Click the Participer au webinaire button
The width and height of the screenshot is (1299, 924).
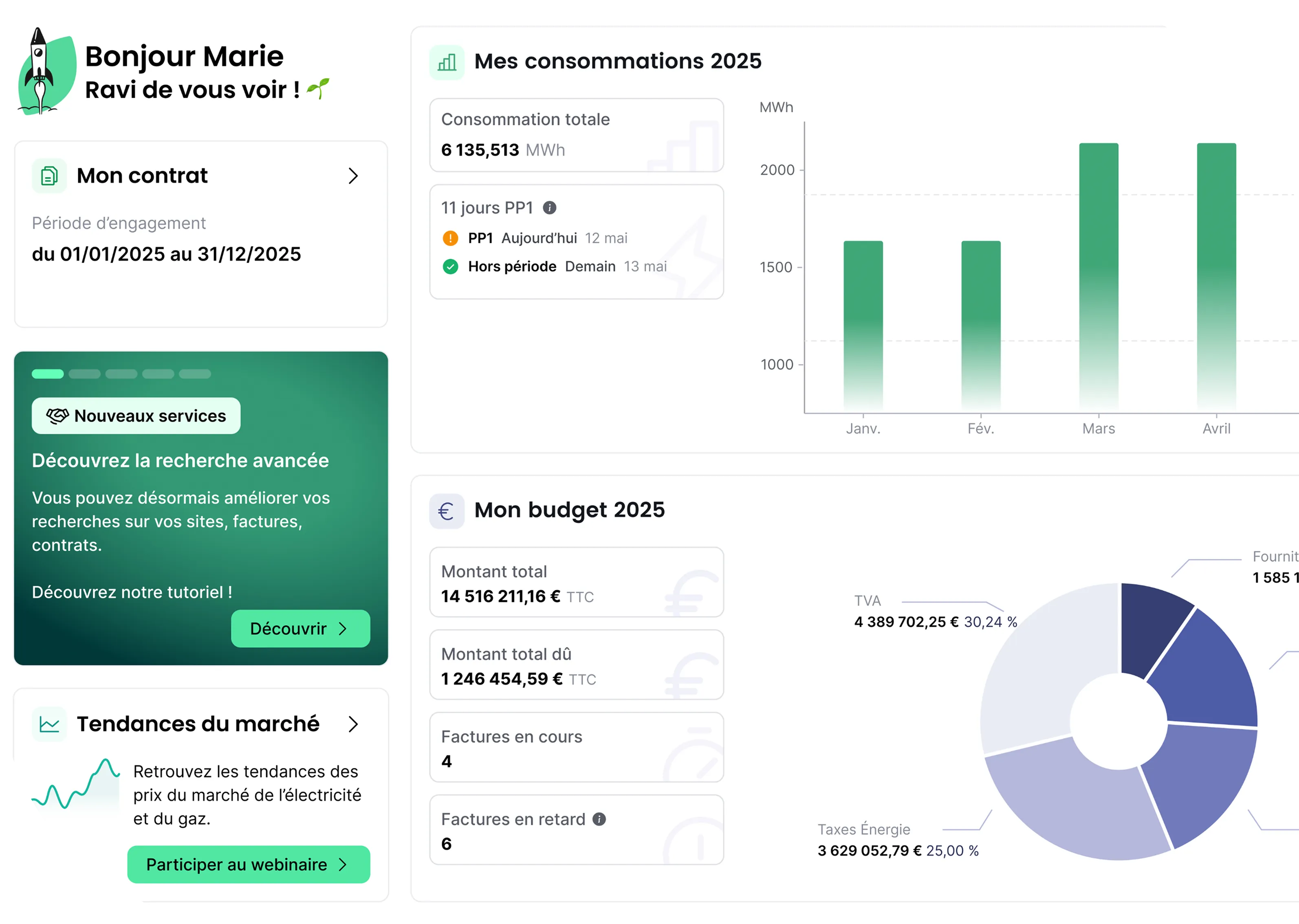(x=249, y=864)
